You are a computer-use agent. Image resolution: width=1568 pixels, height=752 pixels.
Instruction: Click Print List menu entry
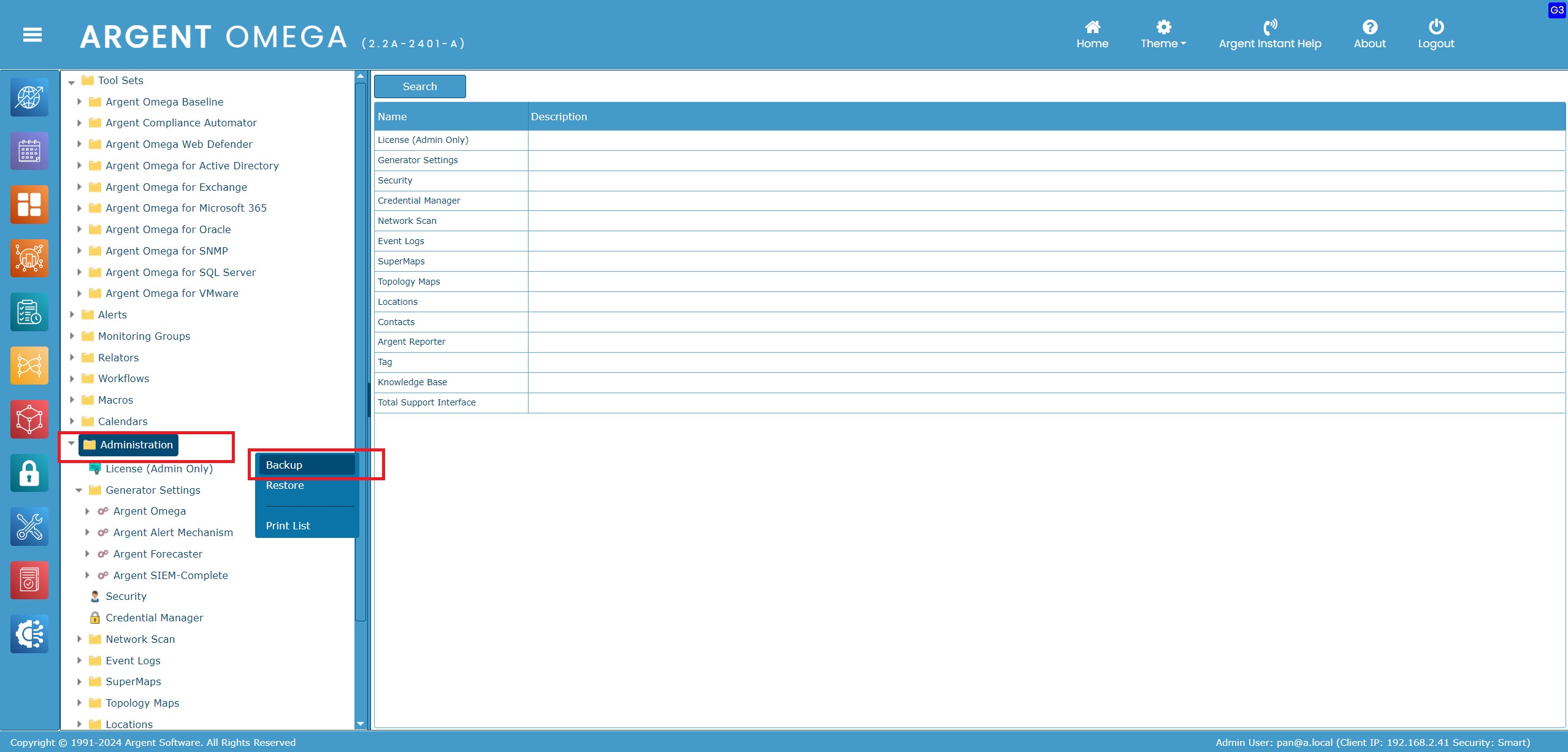pos(288,526)
